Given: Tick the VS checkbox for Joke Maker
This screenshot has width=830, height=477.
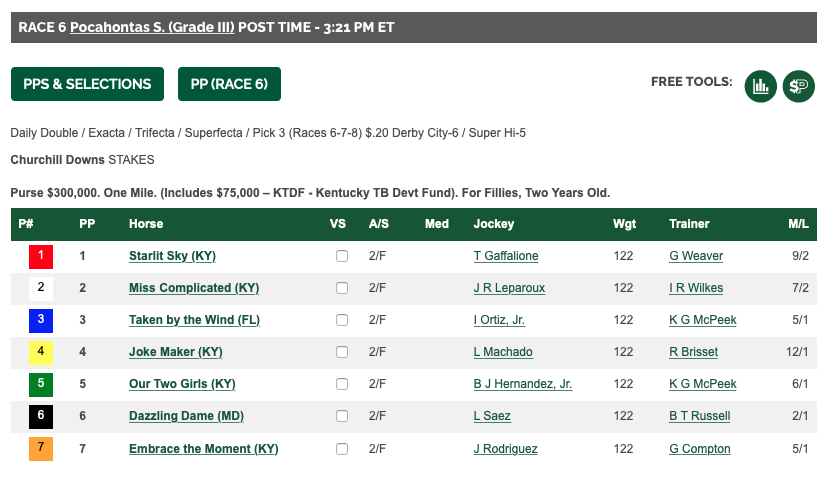Looking at the screenshot, I should pyautogui.click(x=342, y=352).
